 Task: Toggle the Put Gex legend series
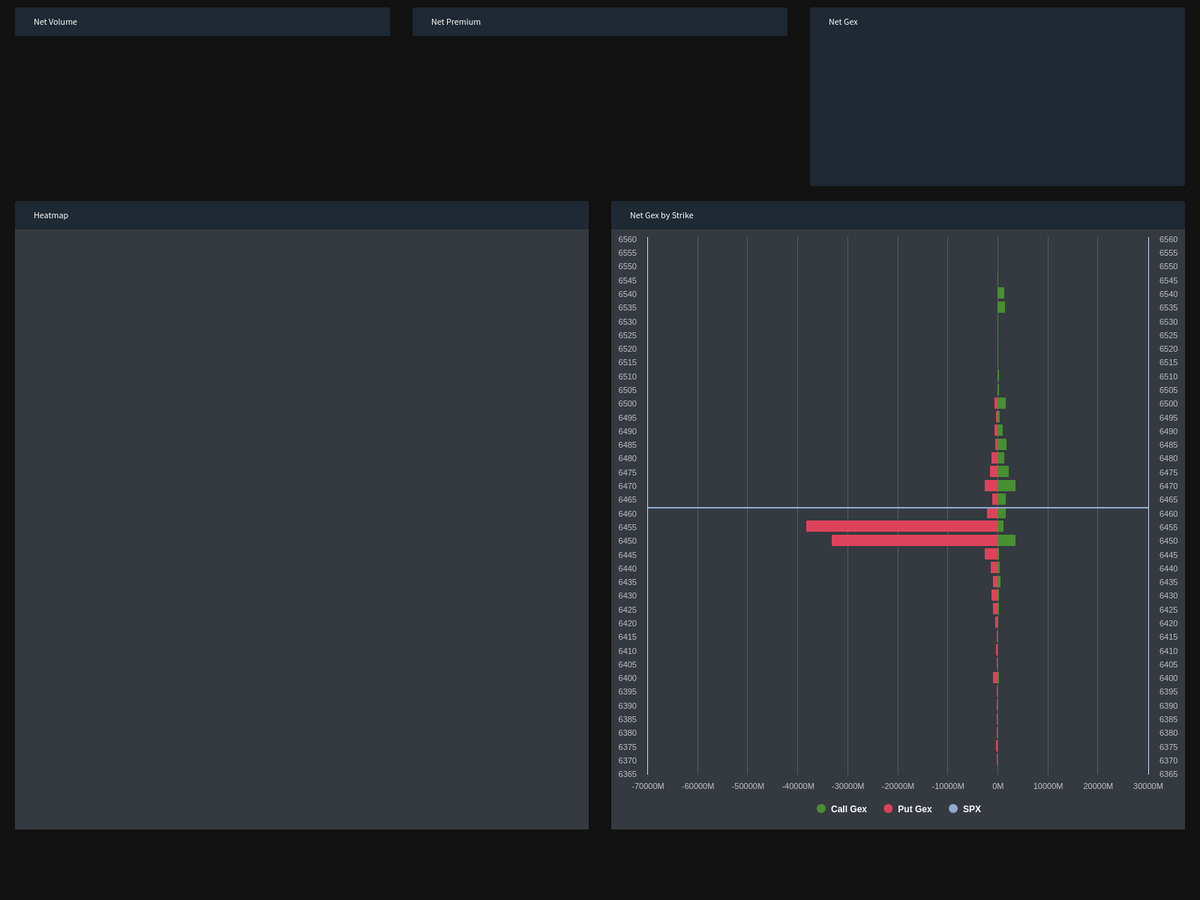(908, 809)
